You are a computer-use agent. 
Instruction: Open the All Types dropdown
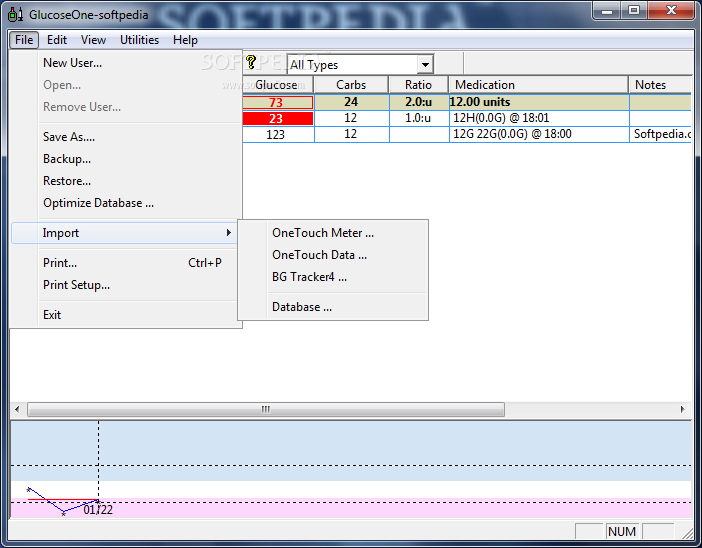pos(425,65)
